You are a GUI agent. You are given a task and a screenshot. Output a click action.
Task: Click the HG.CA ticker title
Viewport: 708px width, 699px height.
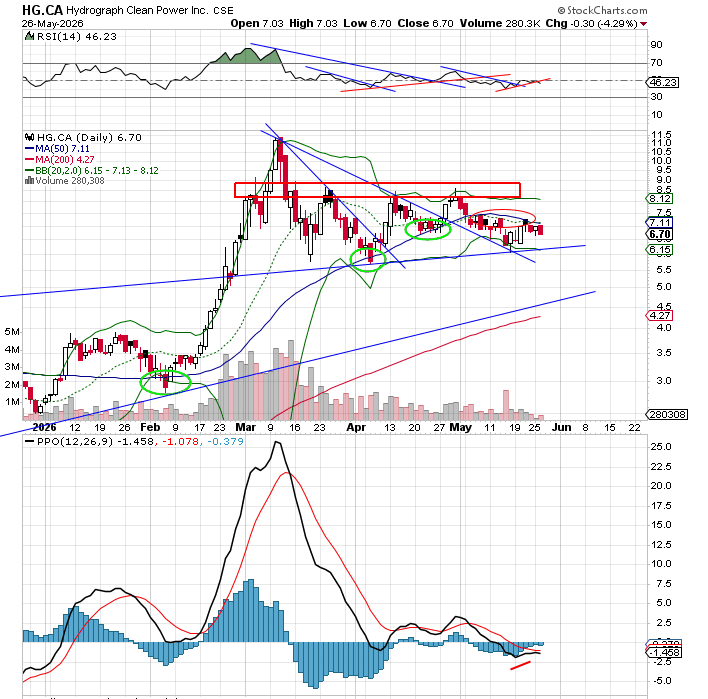[x=42, y=10]
